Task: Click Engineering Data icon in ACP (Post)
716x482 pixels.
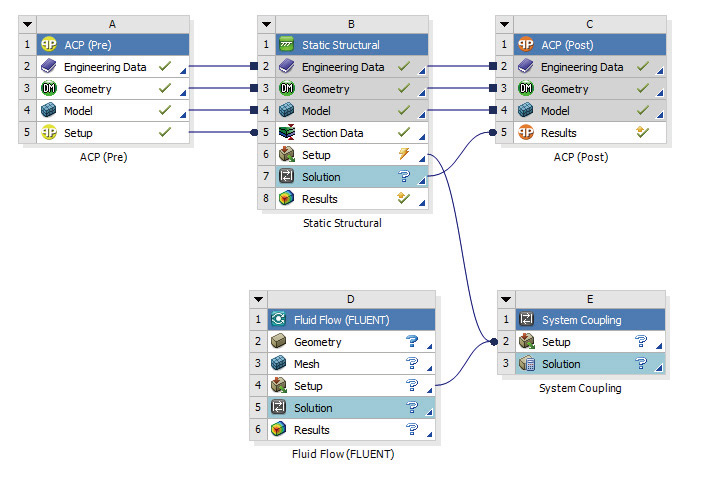Action: coord(526,67)
